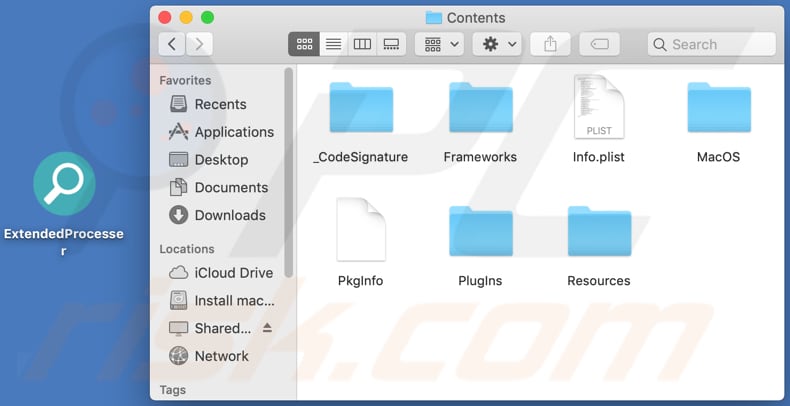
Task: Select the MacOS folder icon
Action: [719, 107]
